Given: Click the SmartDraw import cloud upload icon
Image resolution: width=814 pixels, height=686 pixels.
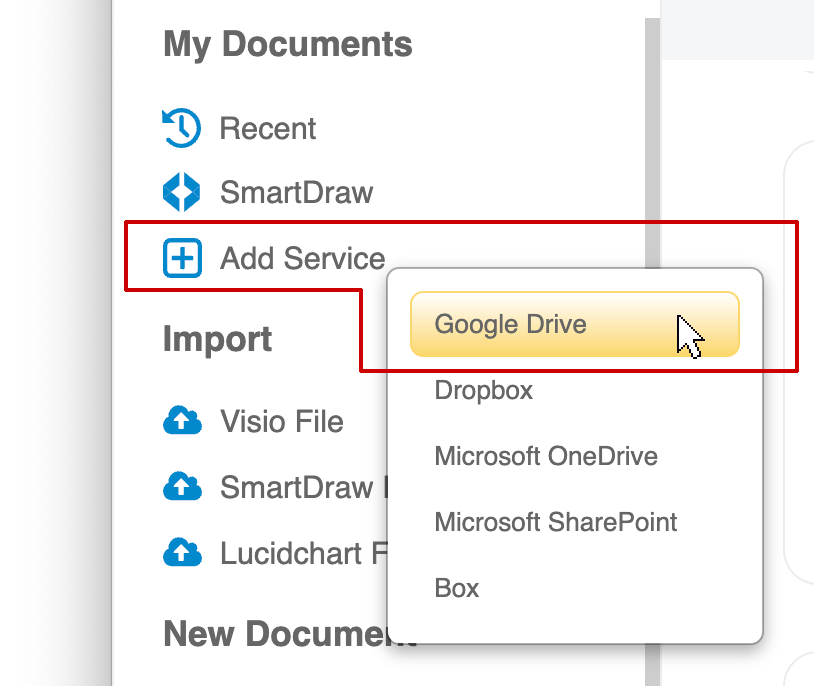Looking at the screenshot, I should (182, 487).
